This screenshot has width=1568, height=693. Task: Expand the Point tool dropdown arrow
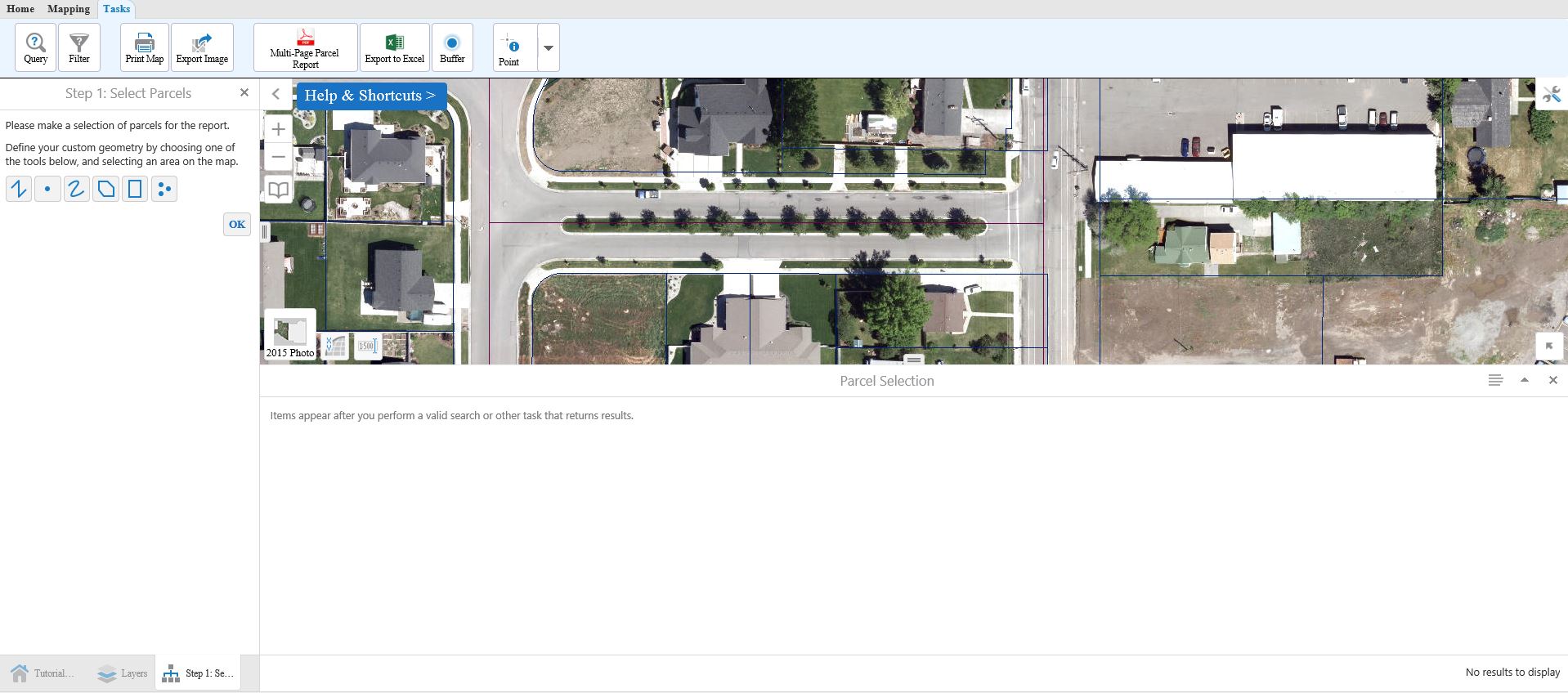[x=549, y=47]
